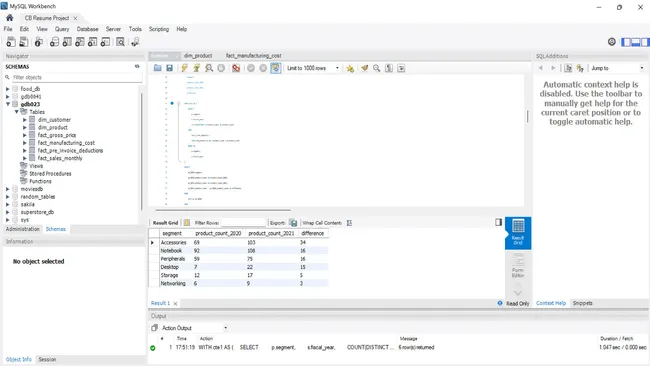The image size is (650, 366).
Task: Refresh schemas list in Navigator
Action: (137, 66)
